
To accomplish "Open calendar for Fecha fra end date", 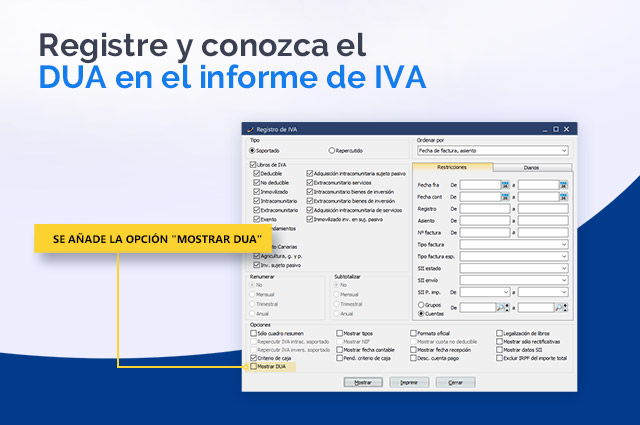I will point(564,185).
